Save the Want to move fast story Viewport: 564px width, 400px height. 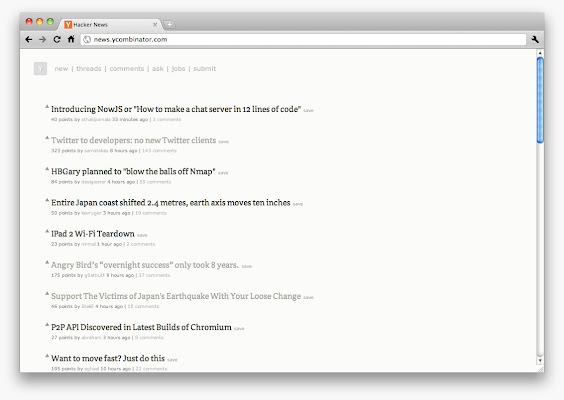pyautogui.click(x=172, y=360)
